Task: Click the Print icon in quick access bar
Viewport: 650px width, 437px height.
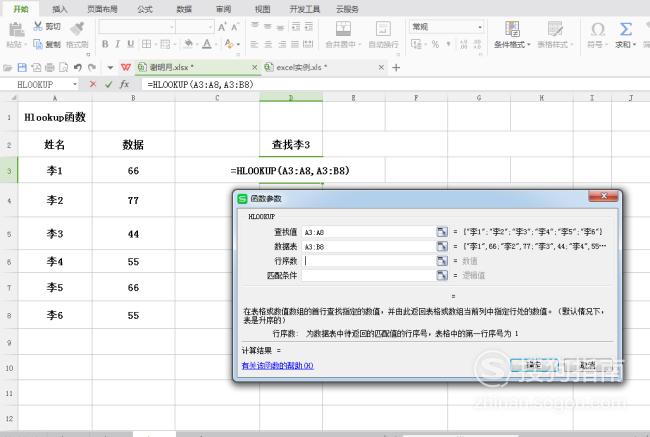Action: point(50,67)
